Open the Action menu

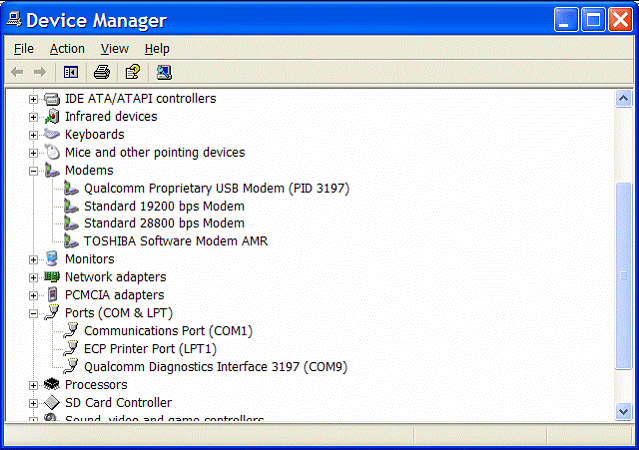coord(67,48)
